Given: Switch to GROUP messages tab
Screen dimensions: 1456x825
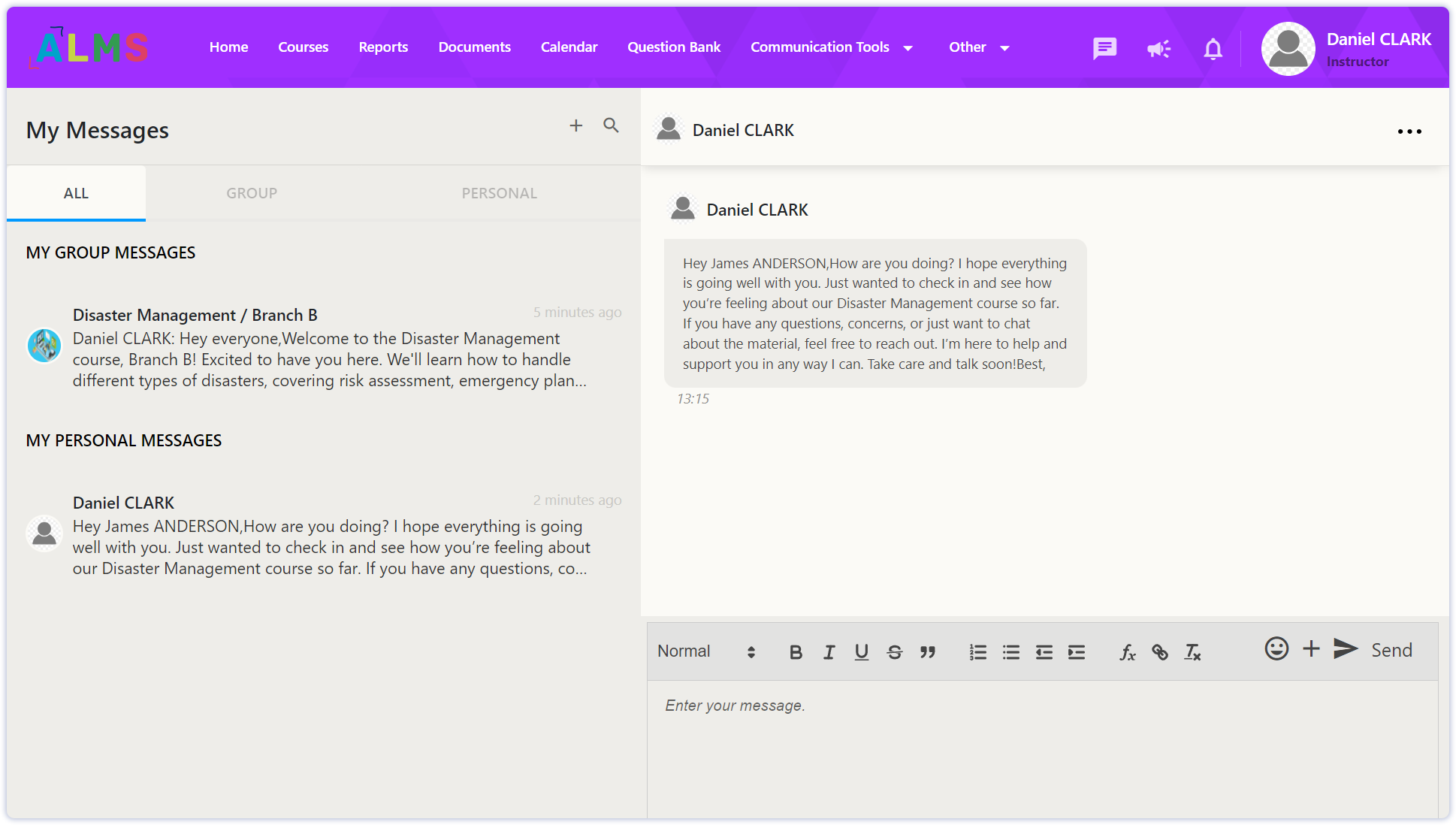Looking at the screenshot, I should pos(252,193).
